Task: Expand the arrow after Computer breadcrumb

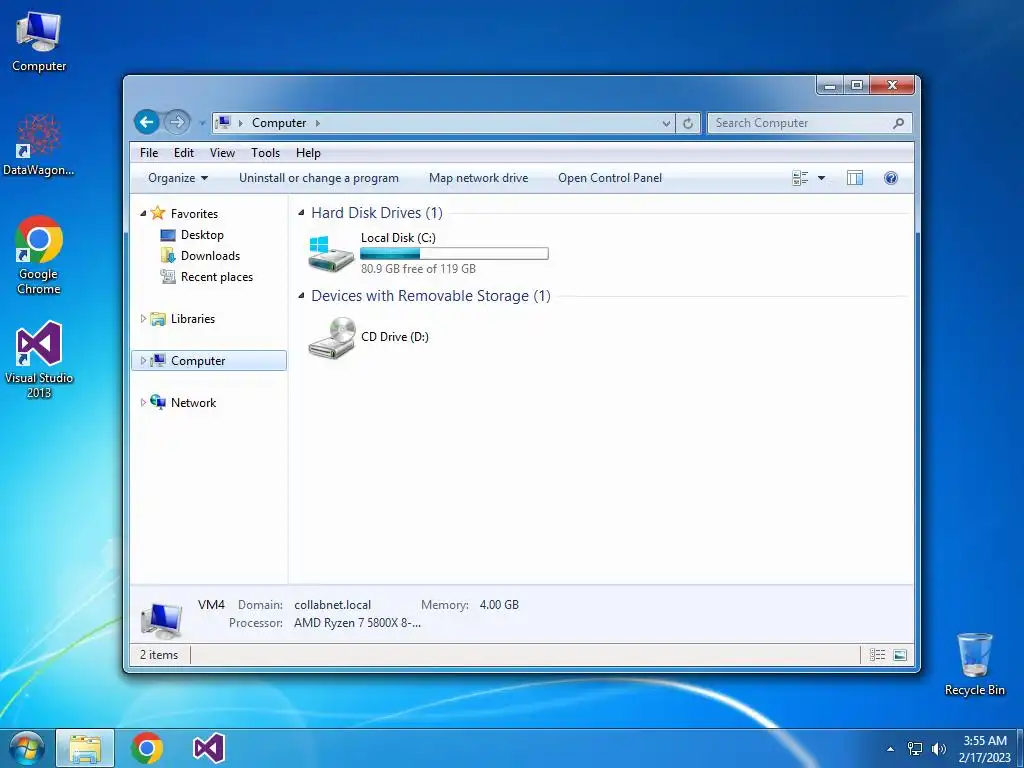Action: (318, 123)
